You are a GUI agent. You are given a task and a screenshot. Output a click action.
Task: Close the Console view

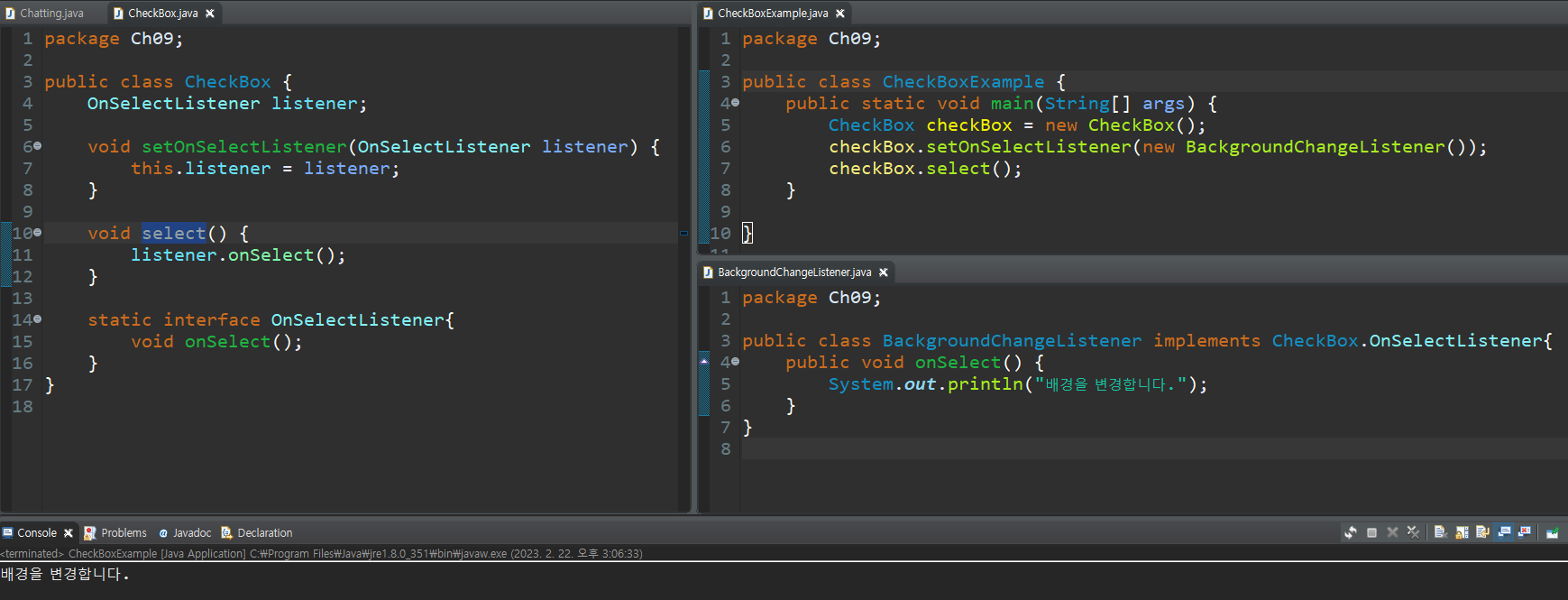(69, 533)
